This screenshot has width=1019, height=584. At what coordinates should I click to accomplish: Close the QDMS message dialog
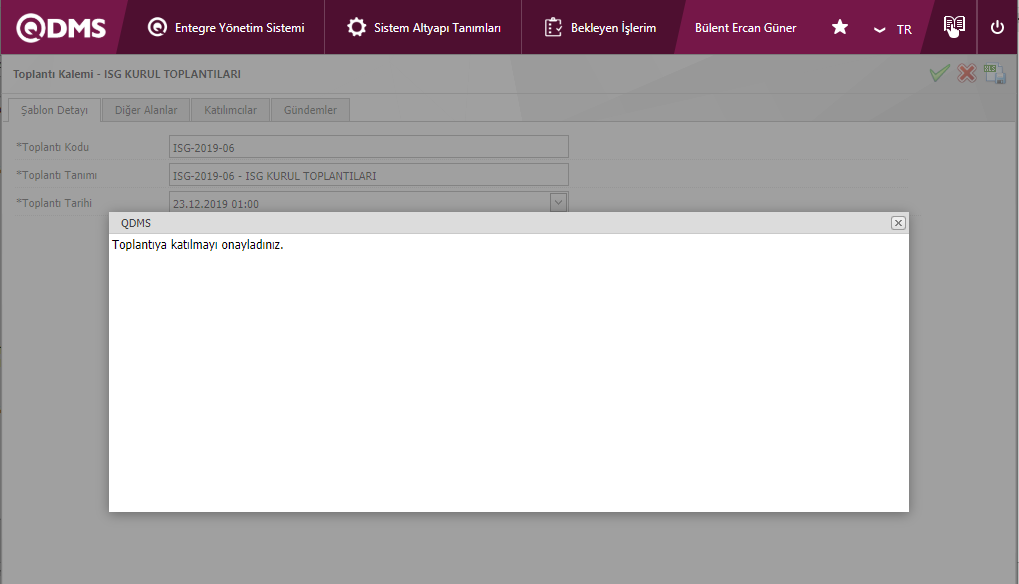(898, 223)
